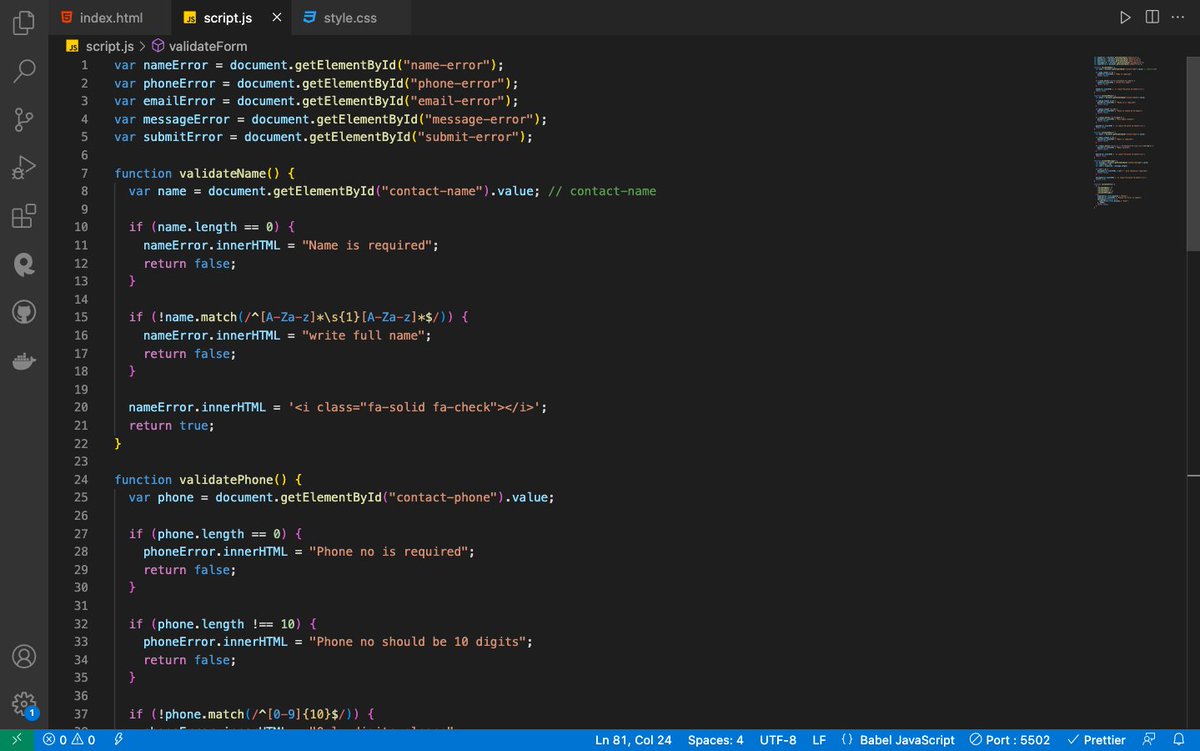Click the name regex on line 15
Viewport: 1200px width, 751px height.
[342, 317]
